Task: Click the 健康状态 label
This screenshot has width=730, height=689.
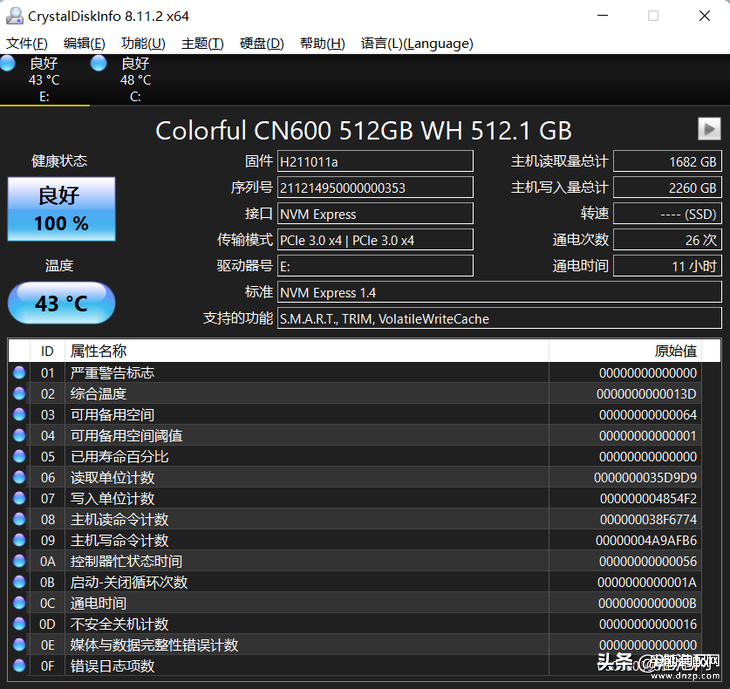Action: click(59, 161)
